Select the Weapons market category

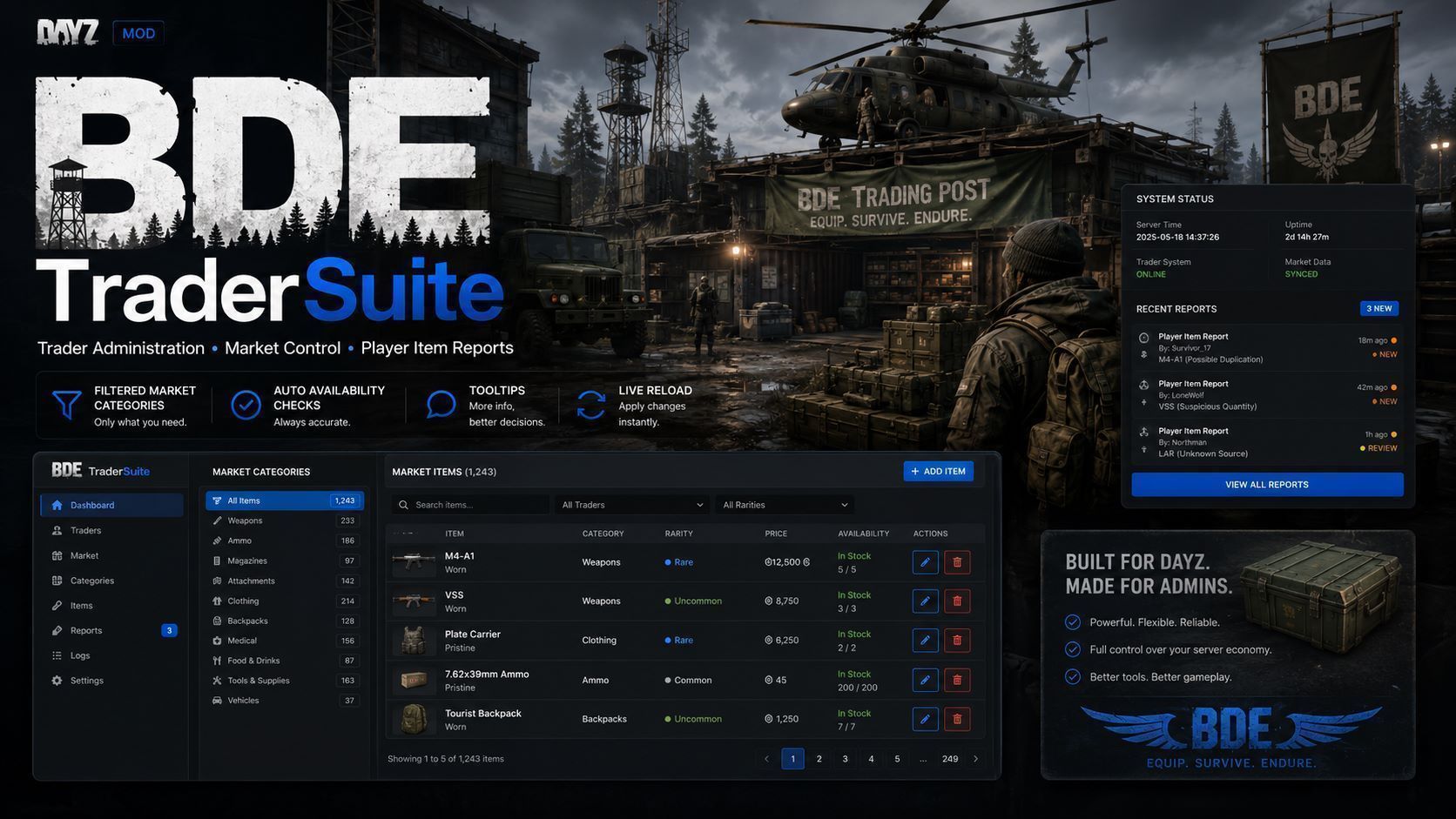[x=284, y=520]
